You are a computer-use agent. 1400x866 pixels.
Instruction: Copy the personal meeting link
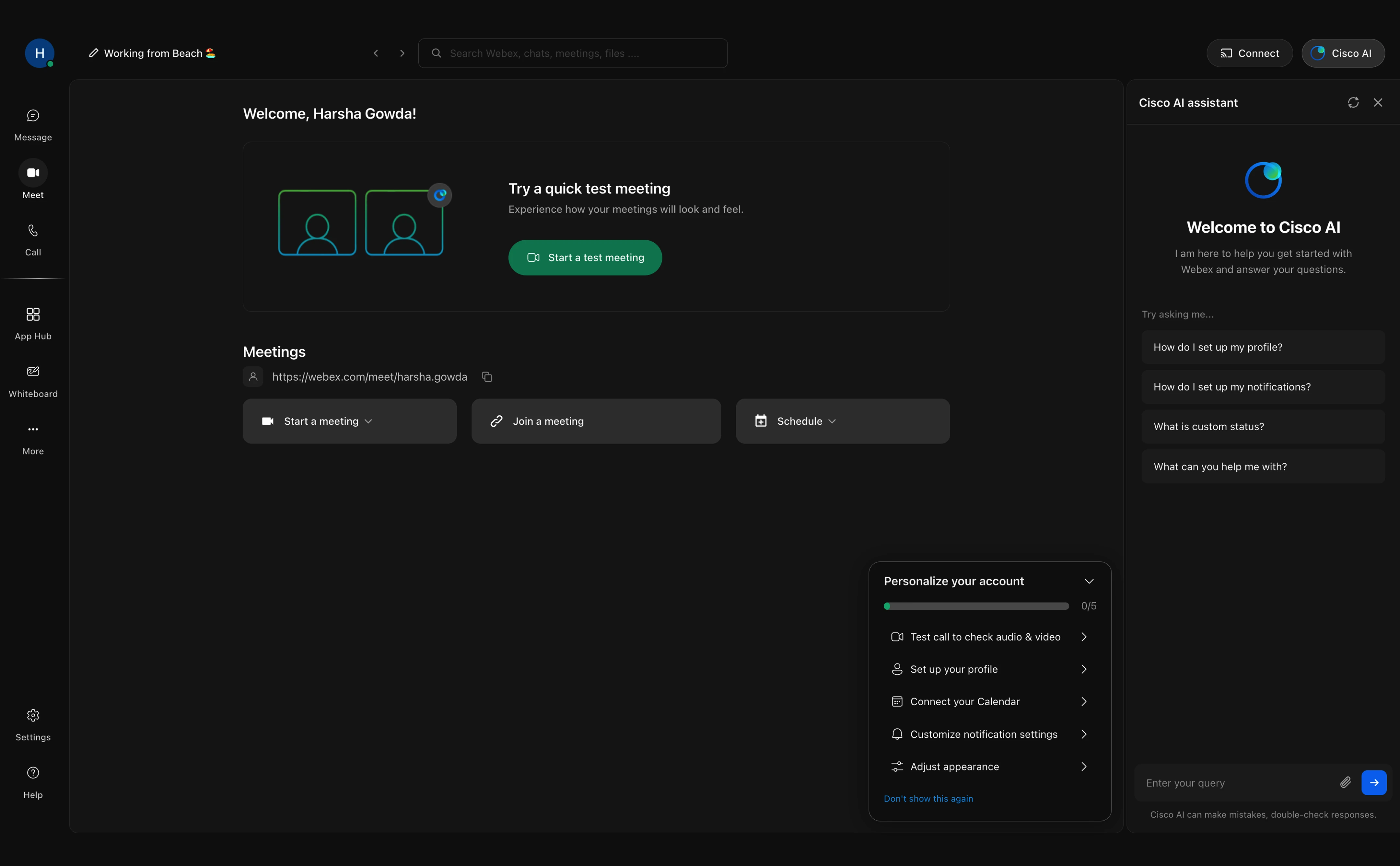point(487,377)
